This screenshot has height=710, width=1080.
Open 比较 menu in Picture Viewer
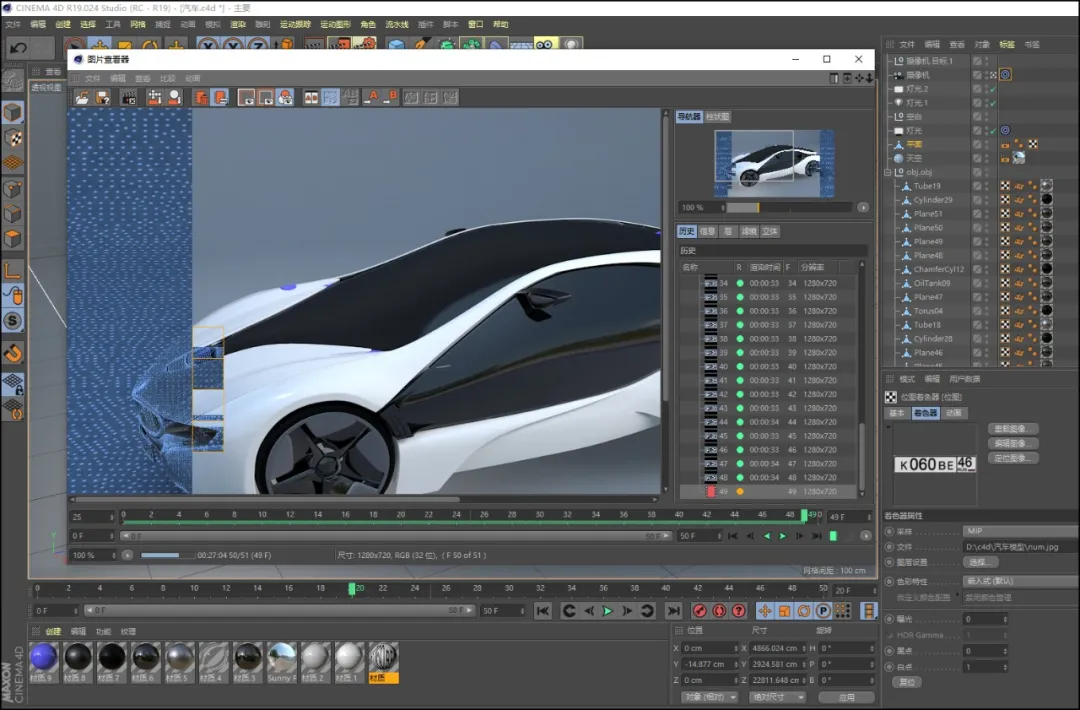[167, 79]
